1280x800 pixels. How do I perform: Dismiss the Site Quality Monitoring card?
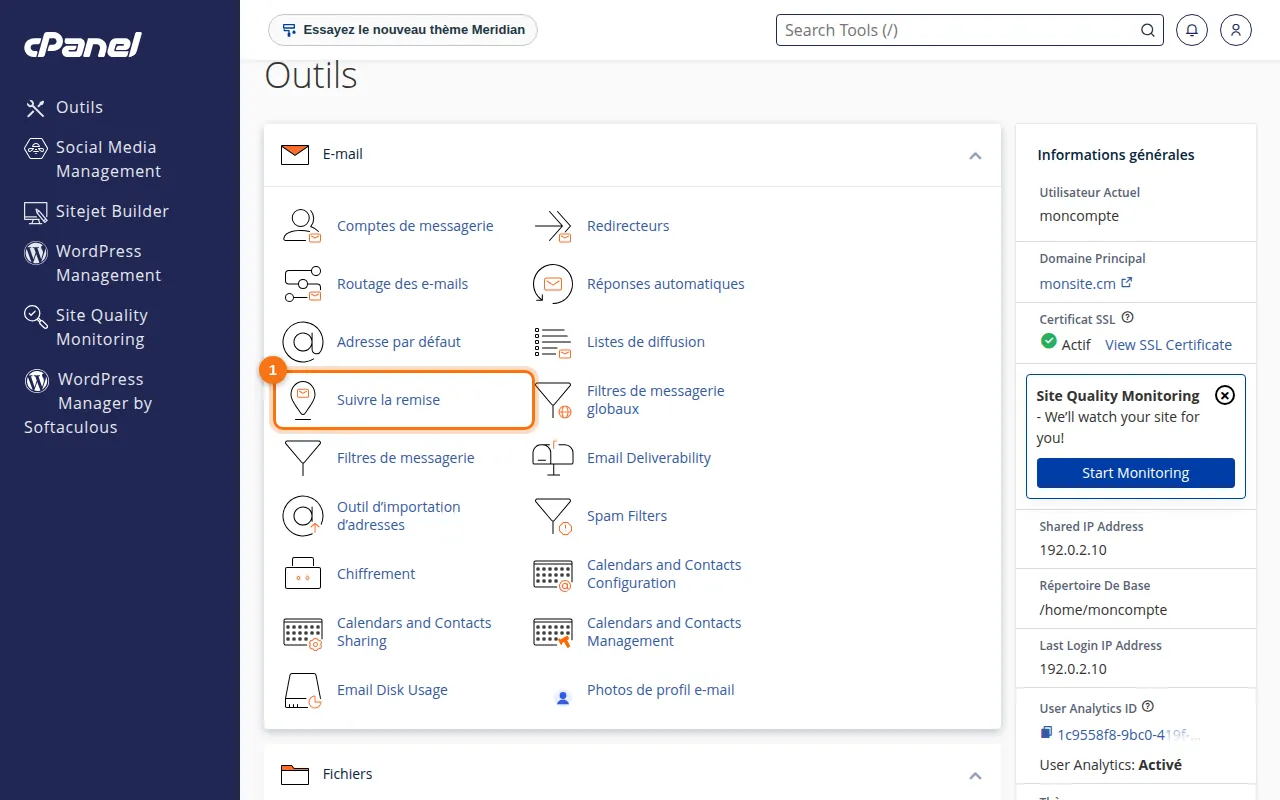coord(1224,395)
